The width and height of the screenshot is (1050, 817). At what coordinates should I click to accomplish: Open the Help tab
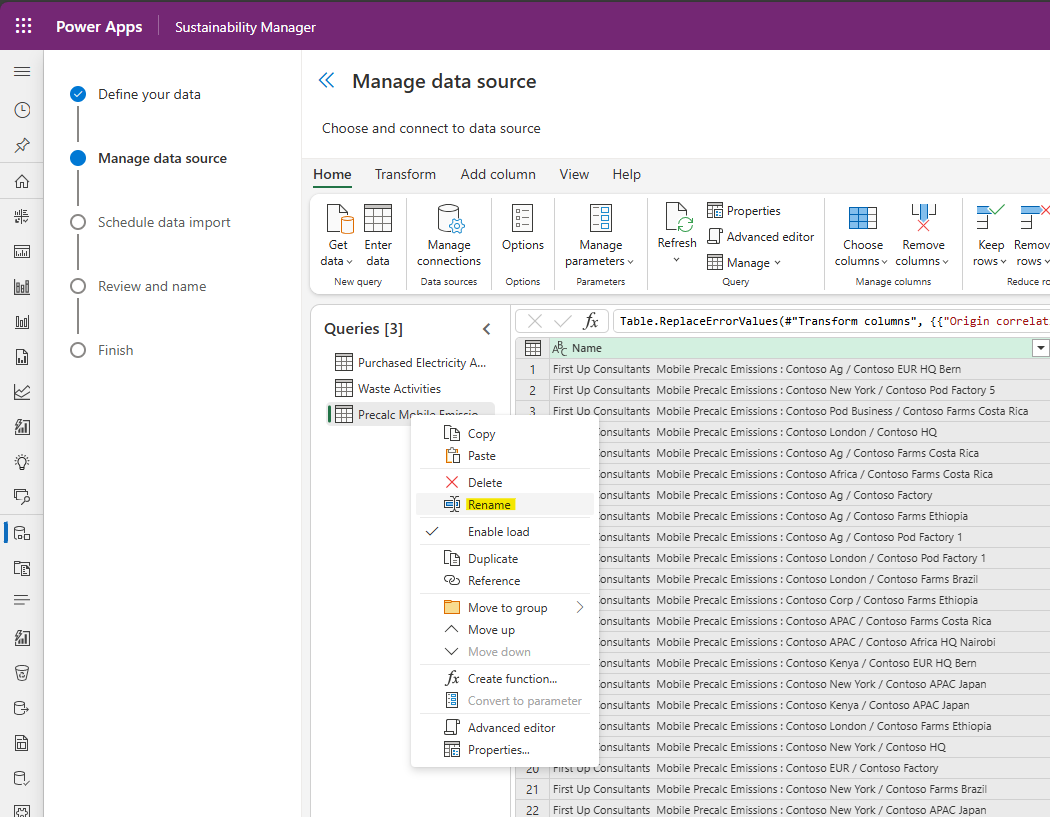click(626, 174)
